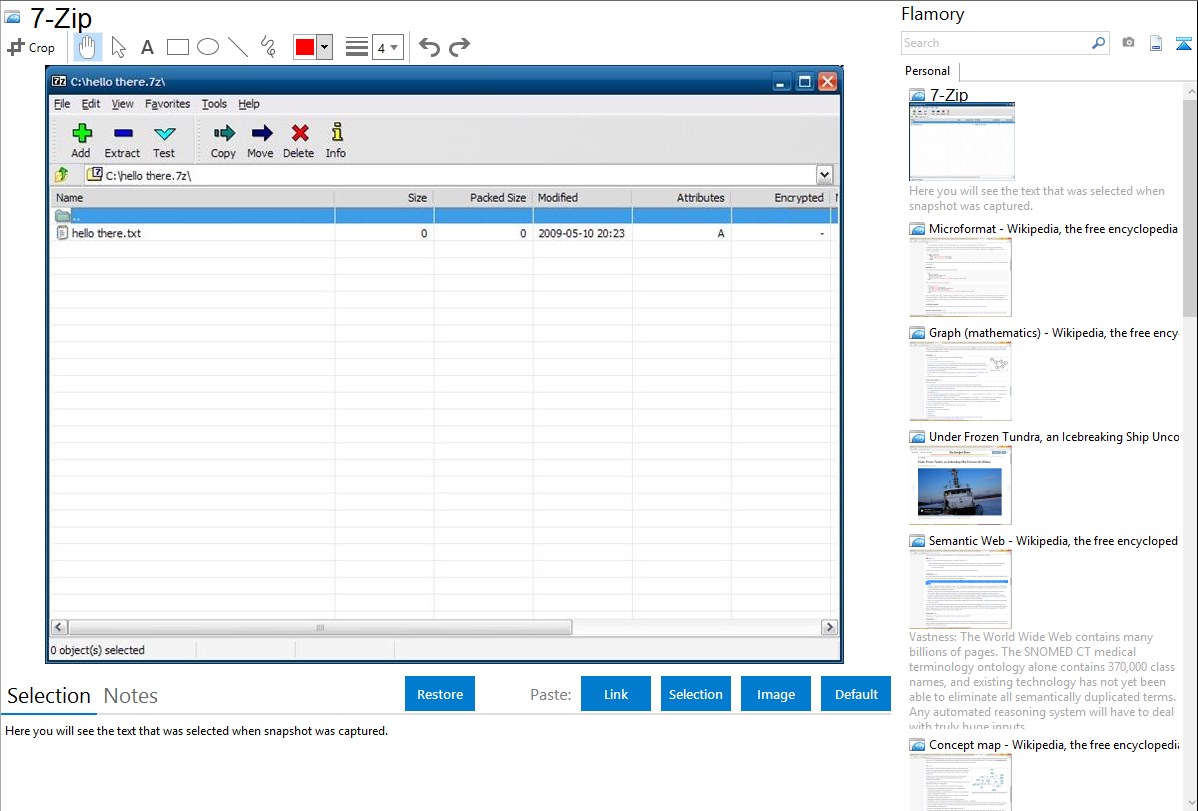This screenshot has height=811, width=1198.
Task: Pick the freehand scribble tool
Action: pos(268,47)
